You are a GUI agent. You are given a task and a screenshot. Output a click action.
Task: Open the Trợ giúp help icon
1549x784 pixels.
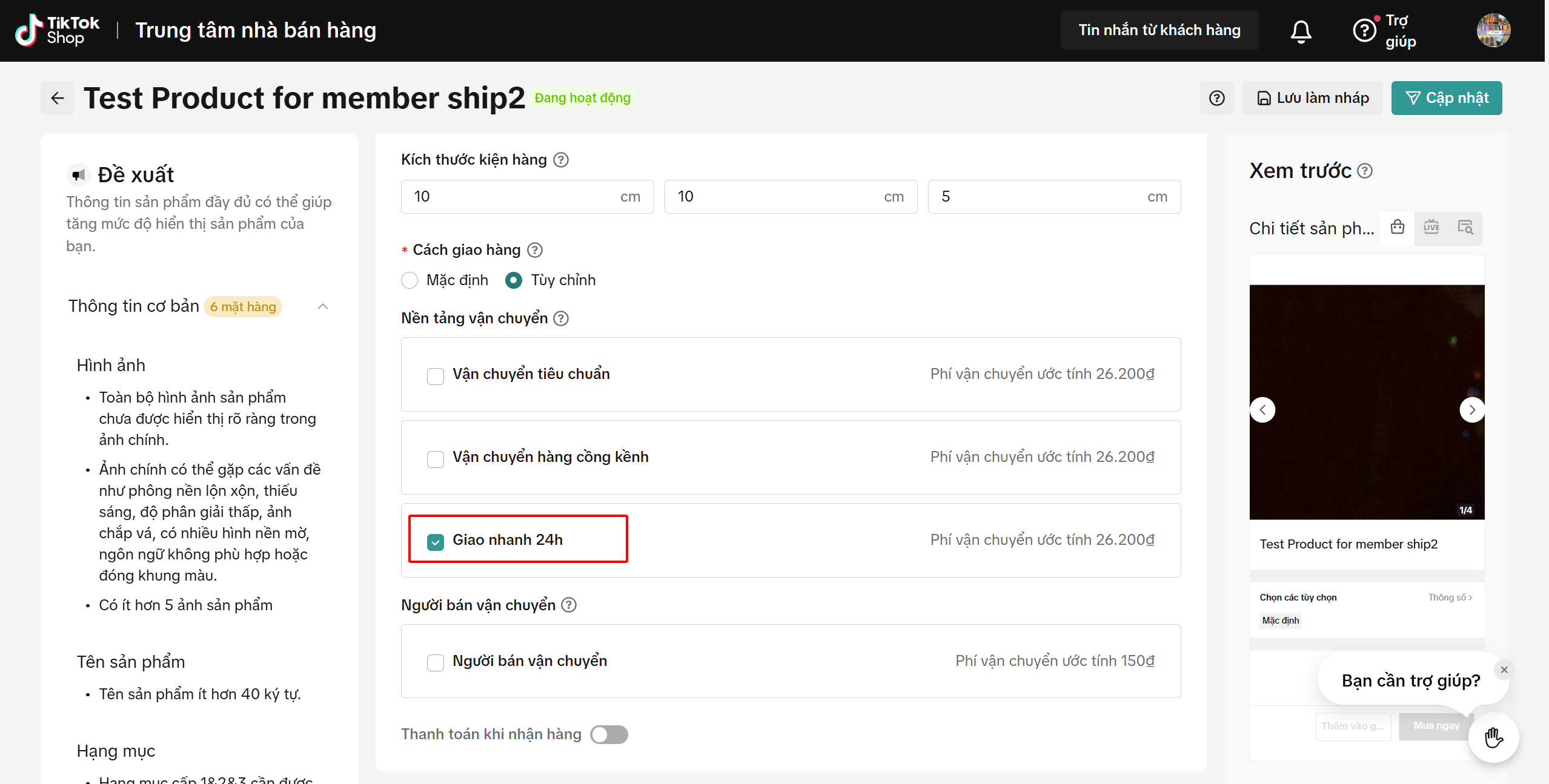1364,30
